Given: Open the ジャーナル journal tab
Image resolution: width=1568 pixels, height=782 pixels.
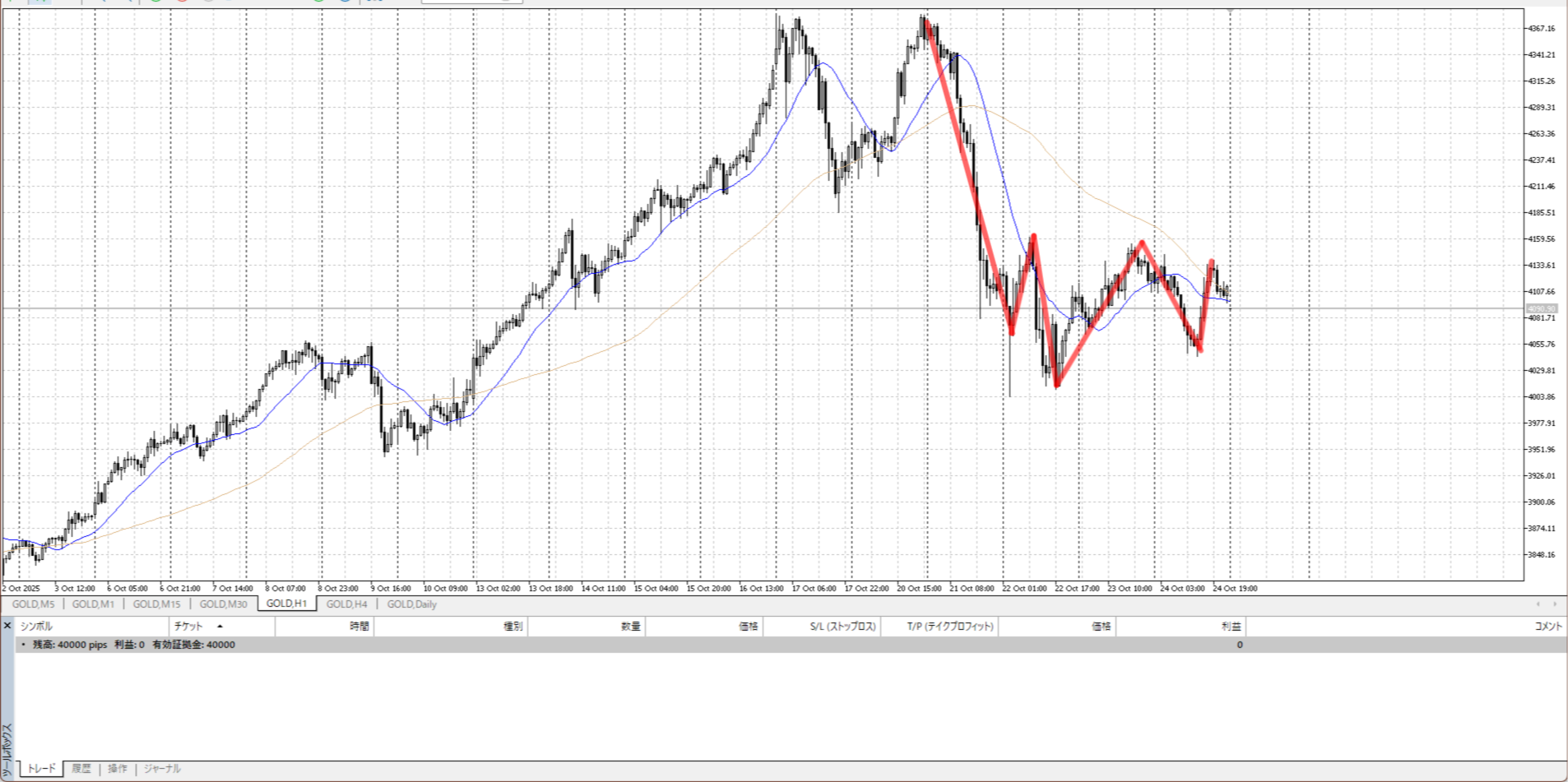Looking at the screenshot, I should click(x=162, y=769).
